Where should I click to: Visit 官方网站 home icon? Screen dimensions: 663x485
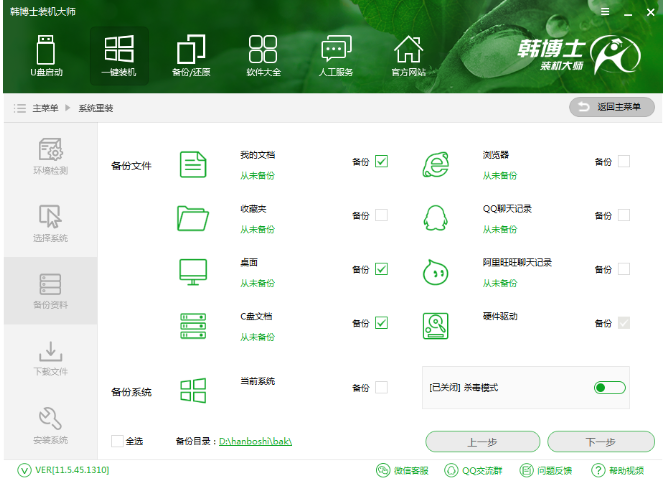(x=408, y=55)
